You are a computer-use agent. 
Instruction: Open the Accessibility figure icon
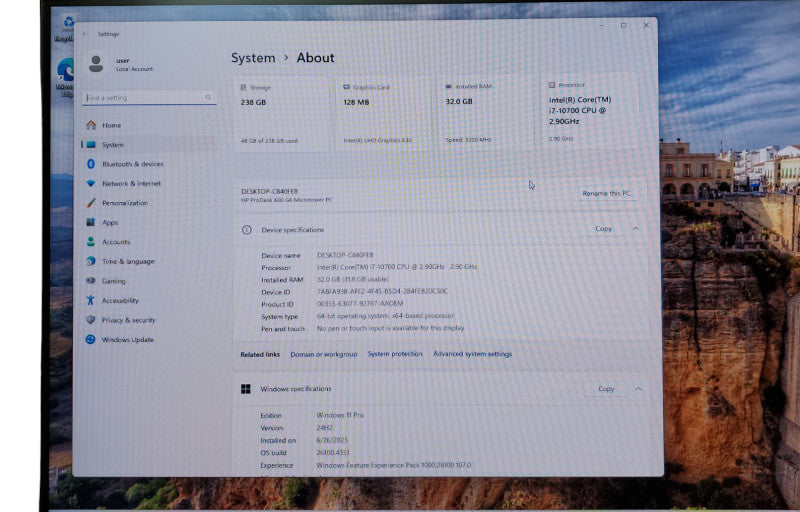coord(90,300)
